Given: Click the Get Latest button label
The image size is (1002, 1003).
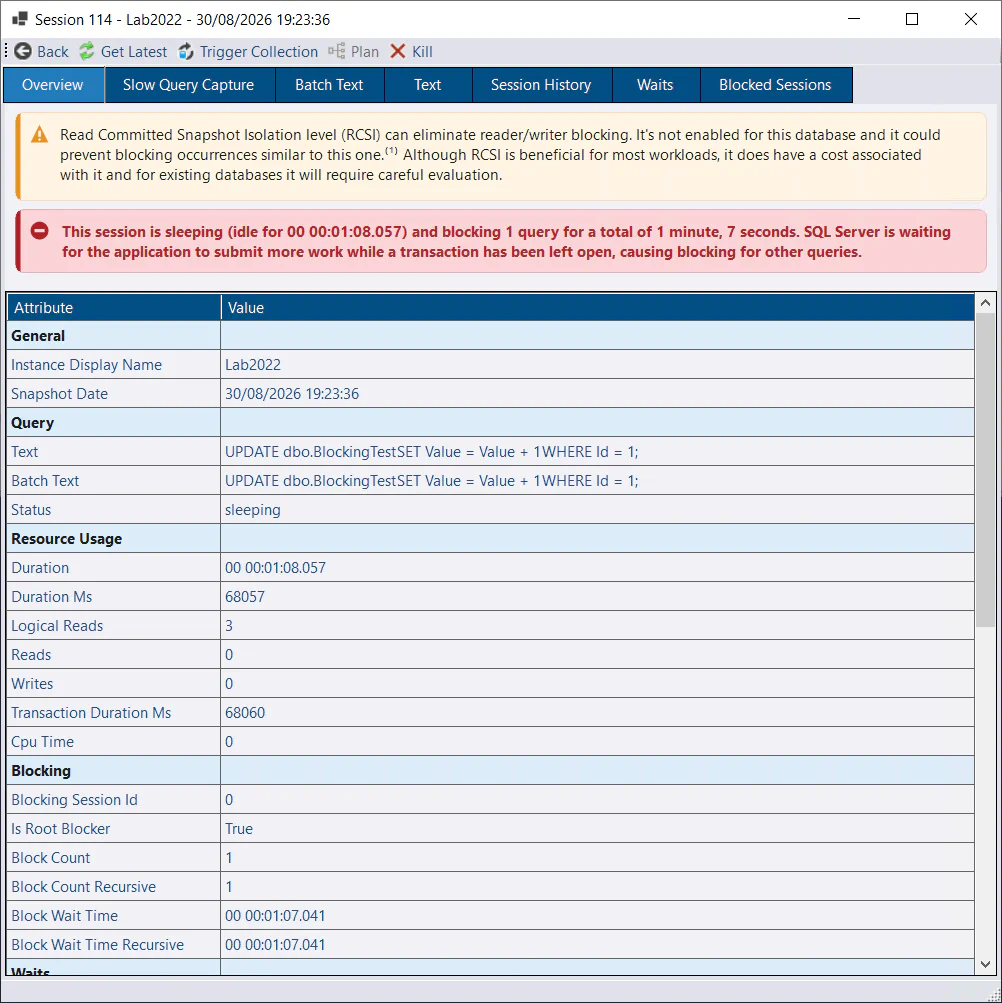Looking at the screenshot, I should [x=134, y=52].
